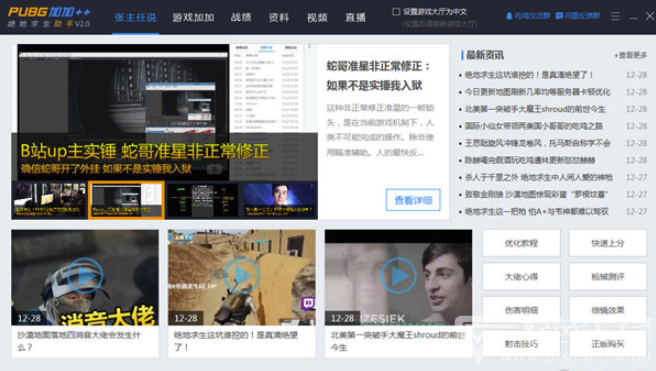
Task: Switch to the 游戏加加 tab
Action: (x=193, y=18)
